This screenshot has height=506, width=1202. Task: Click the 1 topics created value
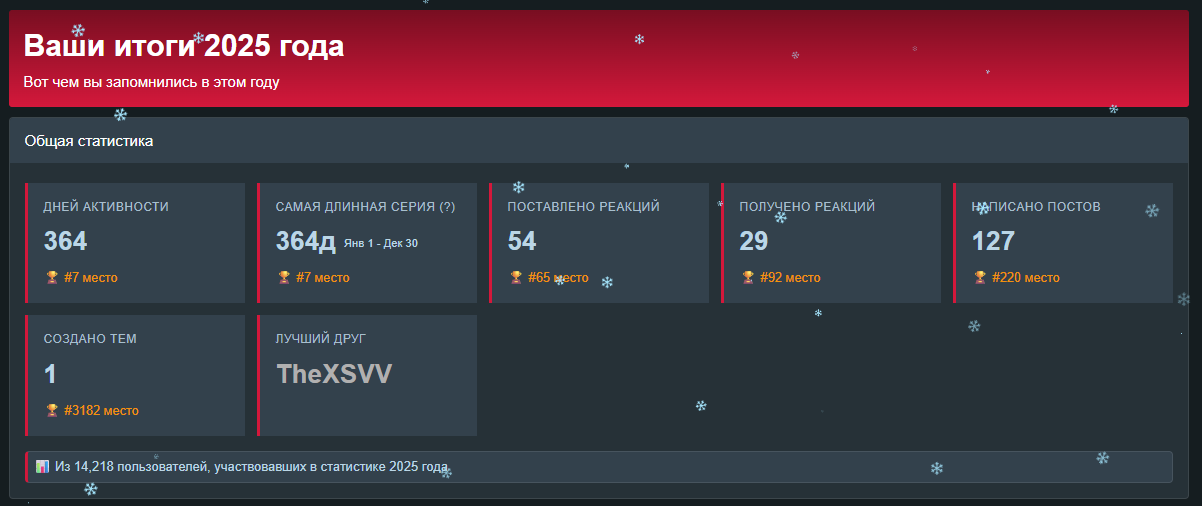50,374
